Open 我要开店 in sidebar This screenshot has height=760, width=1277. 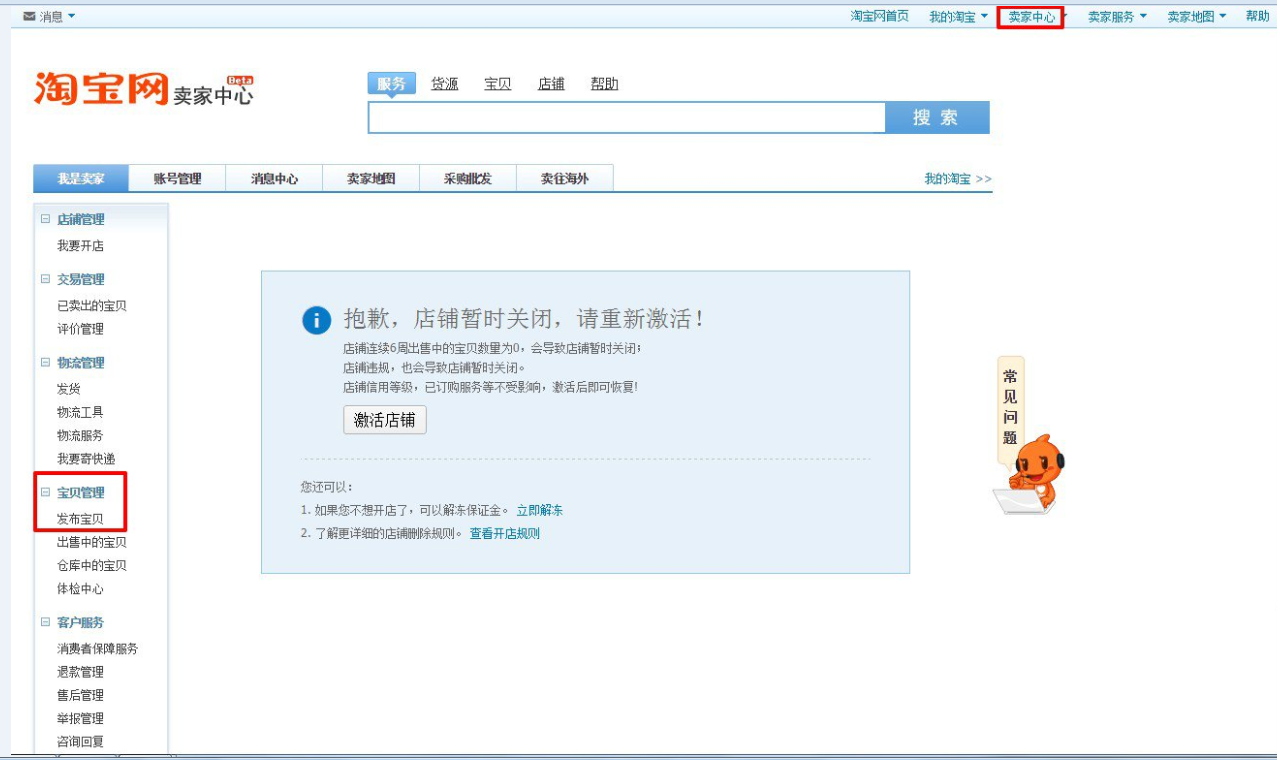[x=80, y=246]
